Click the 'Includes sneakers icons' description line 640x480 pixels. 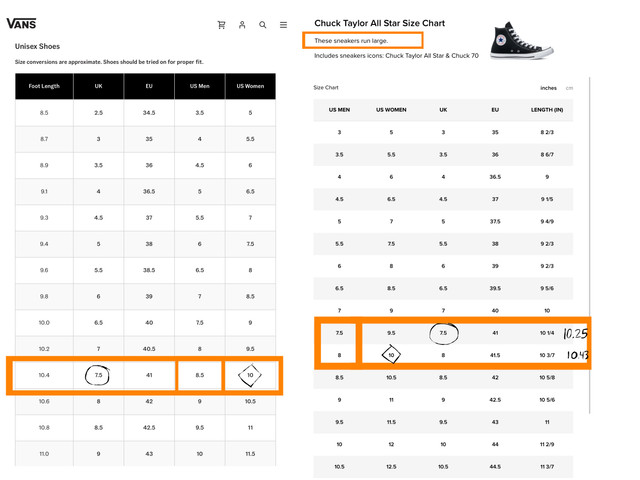coord(396,56)
